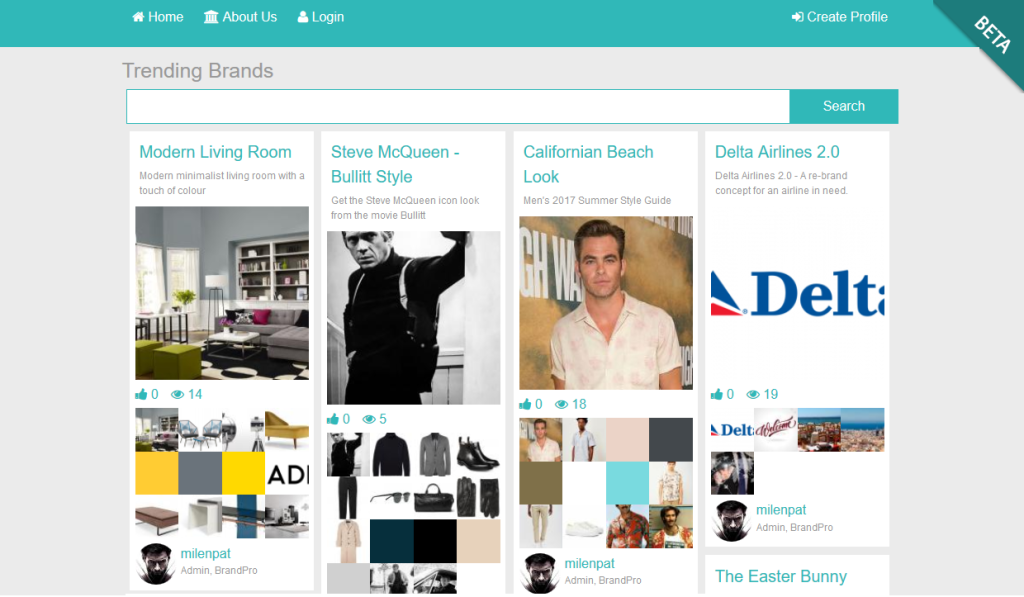1024x597 pixels.
Task: Open Delta Airlines 2.0 title
Action: tap(777, 152)
